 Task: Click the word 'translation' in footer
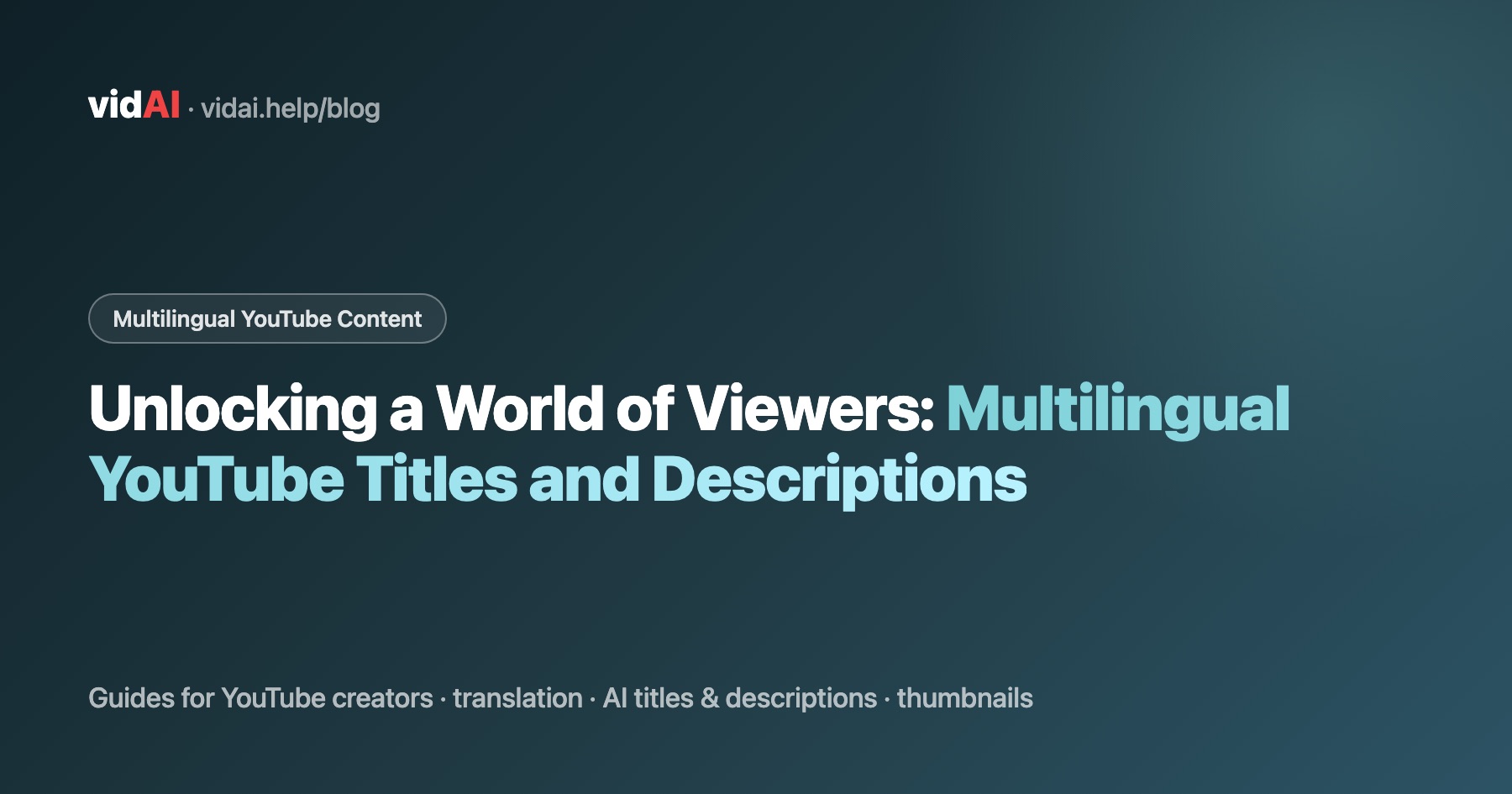[x=517, y=698]
